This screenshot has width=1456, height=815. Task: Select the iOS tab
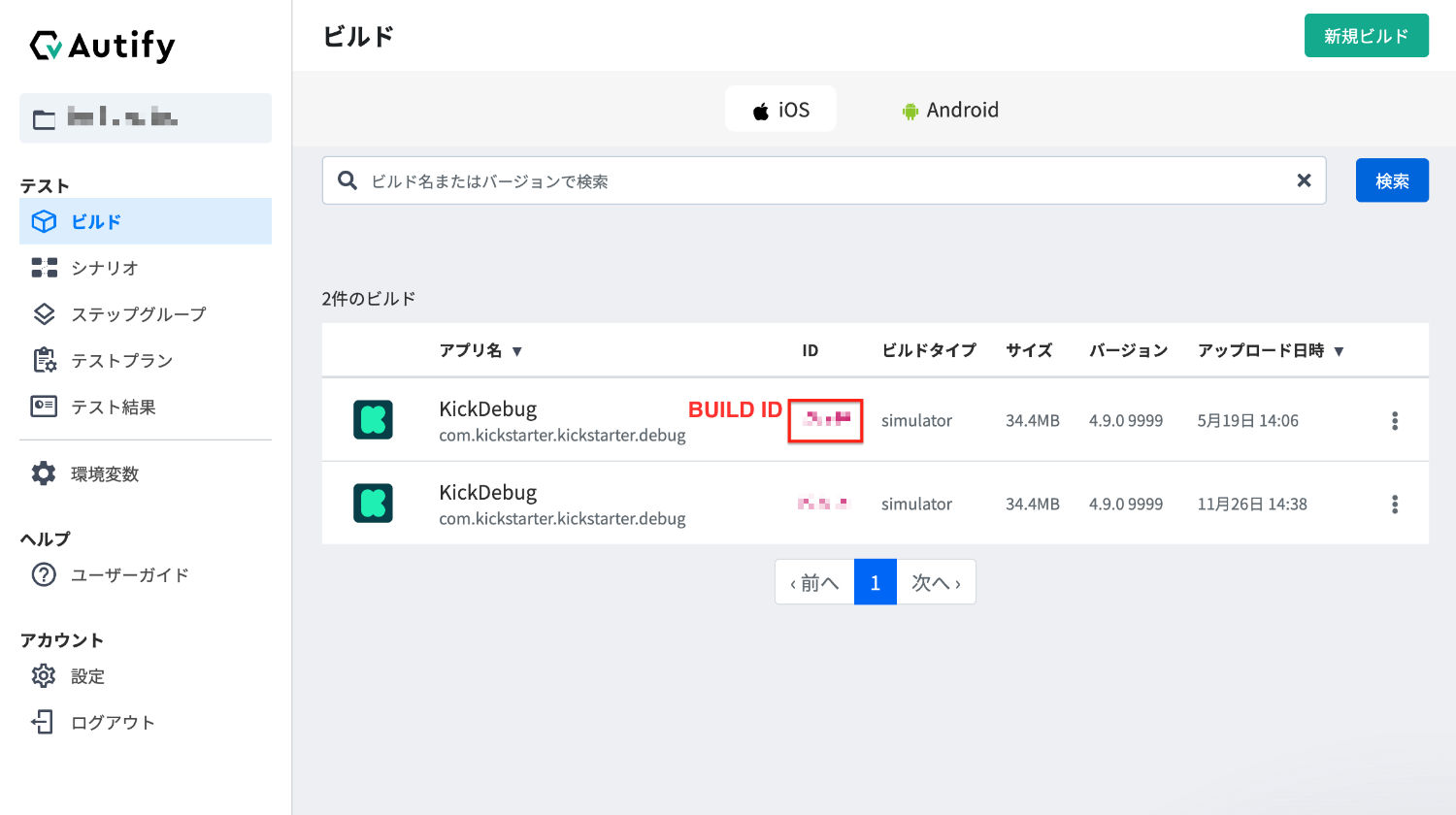781,109
